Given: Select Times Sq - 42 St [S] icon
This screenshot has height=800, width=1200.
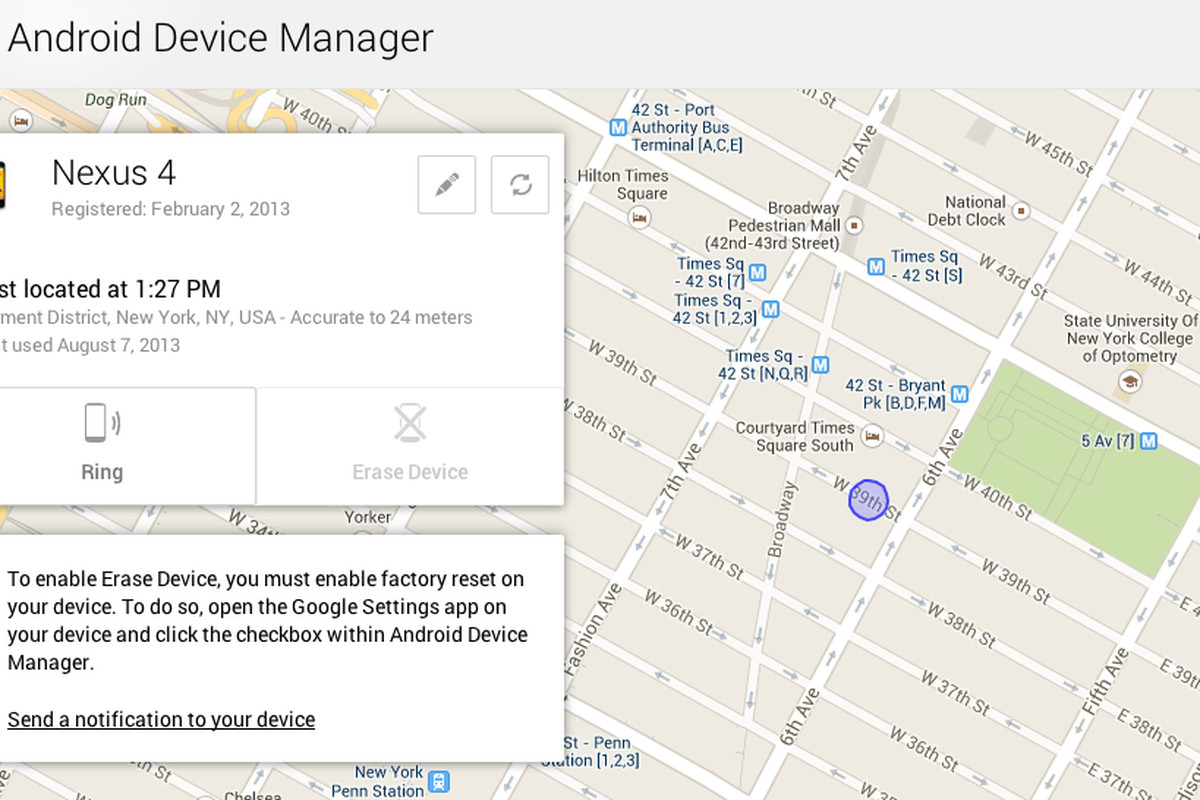Looking at the screenshot, I should coord(876,266).
